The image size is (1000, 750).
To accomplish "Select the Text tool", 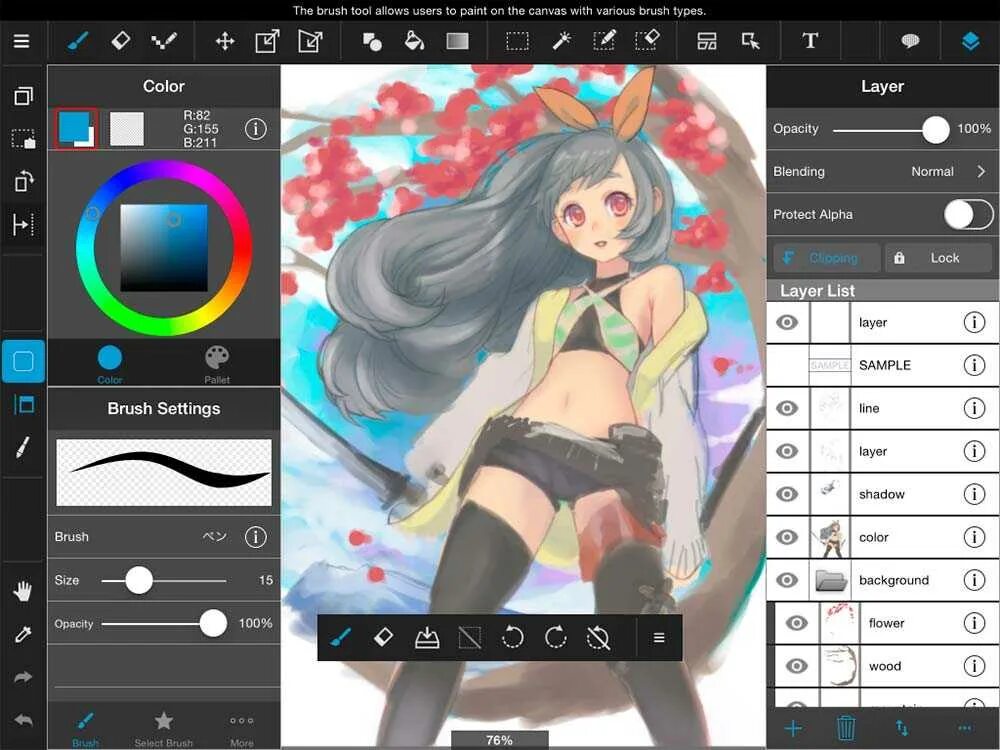I will click(810, 41).
